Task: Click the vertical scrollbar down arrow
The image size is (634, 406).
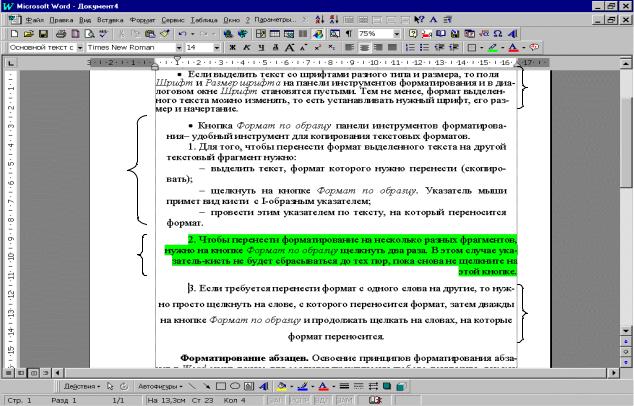Action: pos(626,331)
